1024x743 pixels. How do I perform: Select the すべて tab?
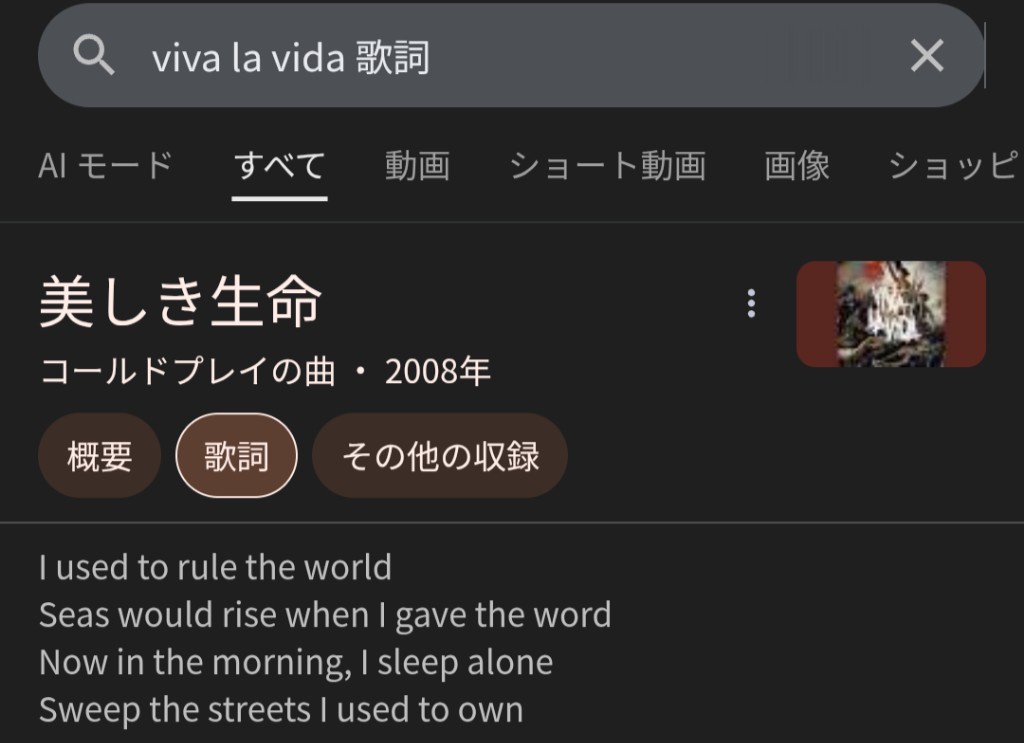click(x=279, y=166)
